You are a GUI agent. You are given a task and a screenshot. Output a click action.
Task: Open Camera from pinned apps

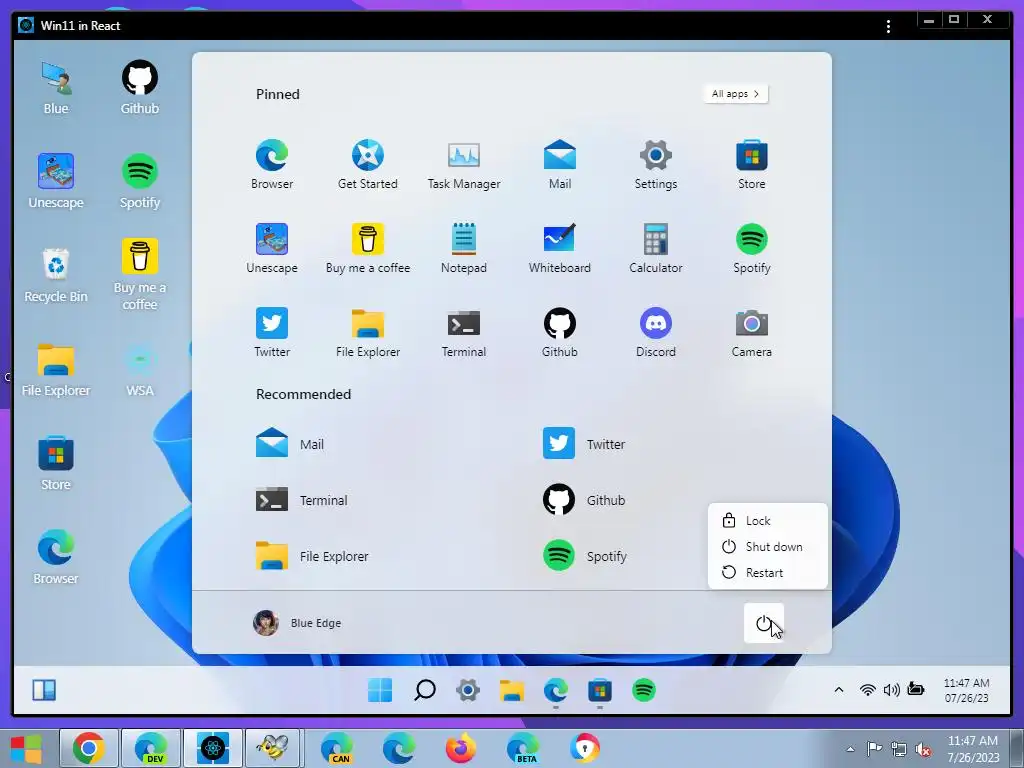pos(752,332)
